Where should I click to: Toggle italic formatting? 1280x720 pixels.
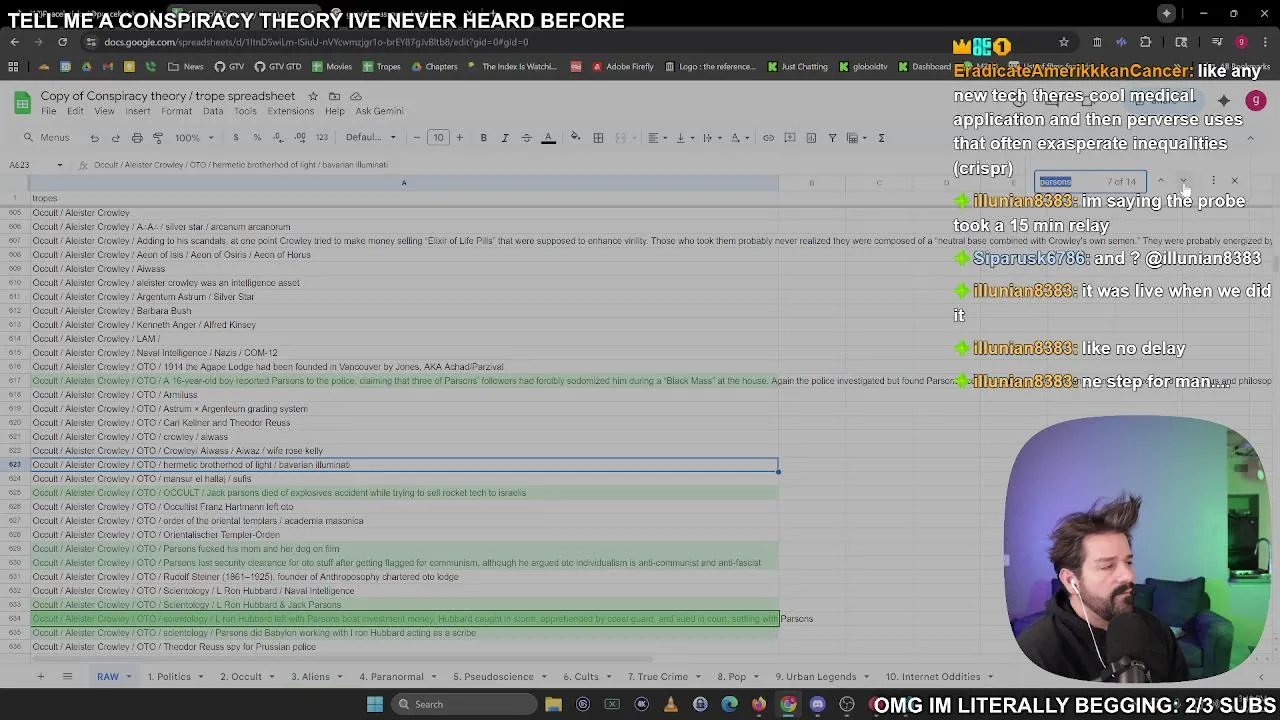pos(505,138)
